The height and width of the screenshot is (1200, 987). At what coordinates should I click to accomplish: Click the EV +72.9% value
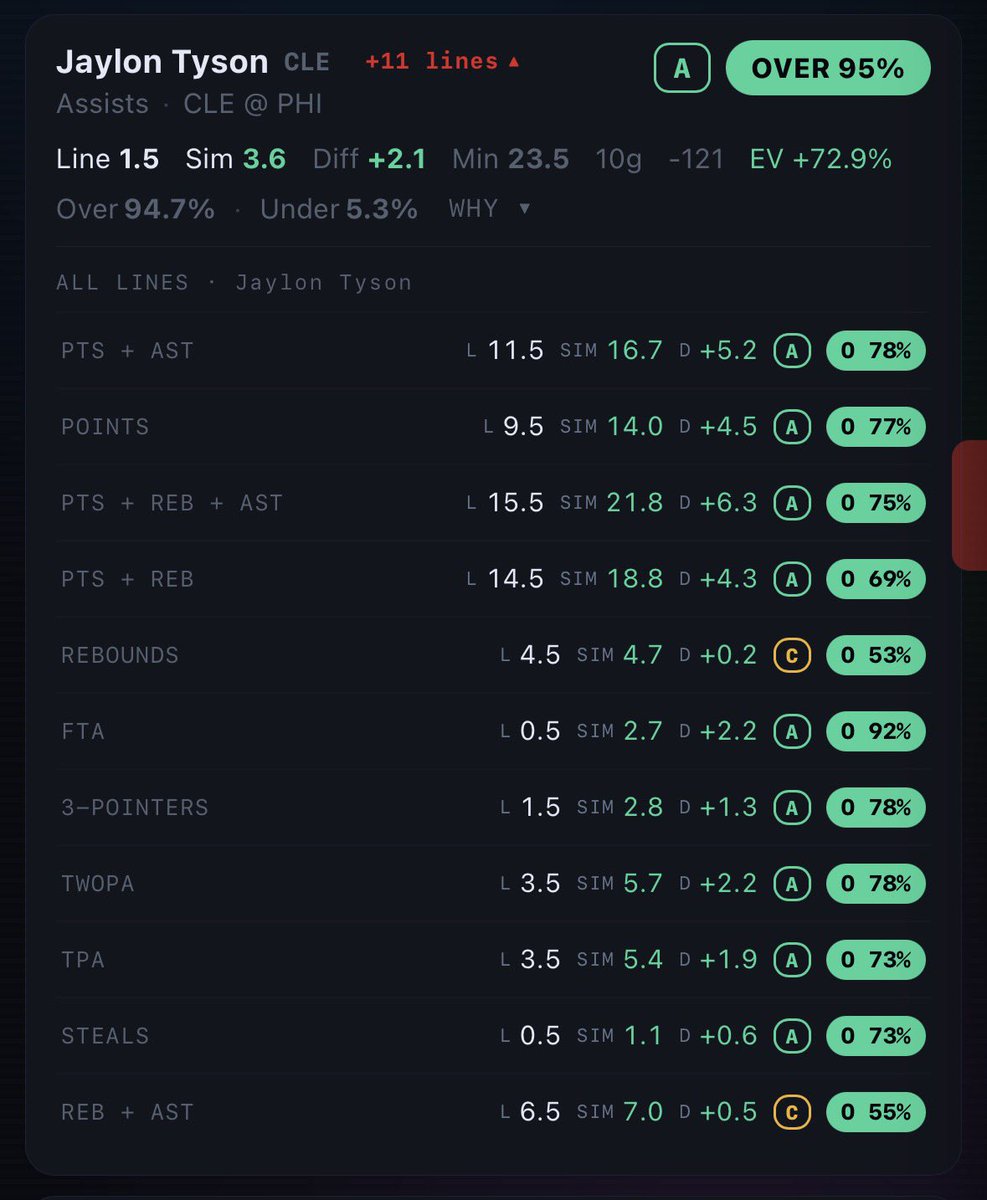point(821,159)
